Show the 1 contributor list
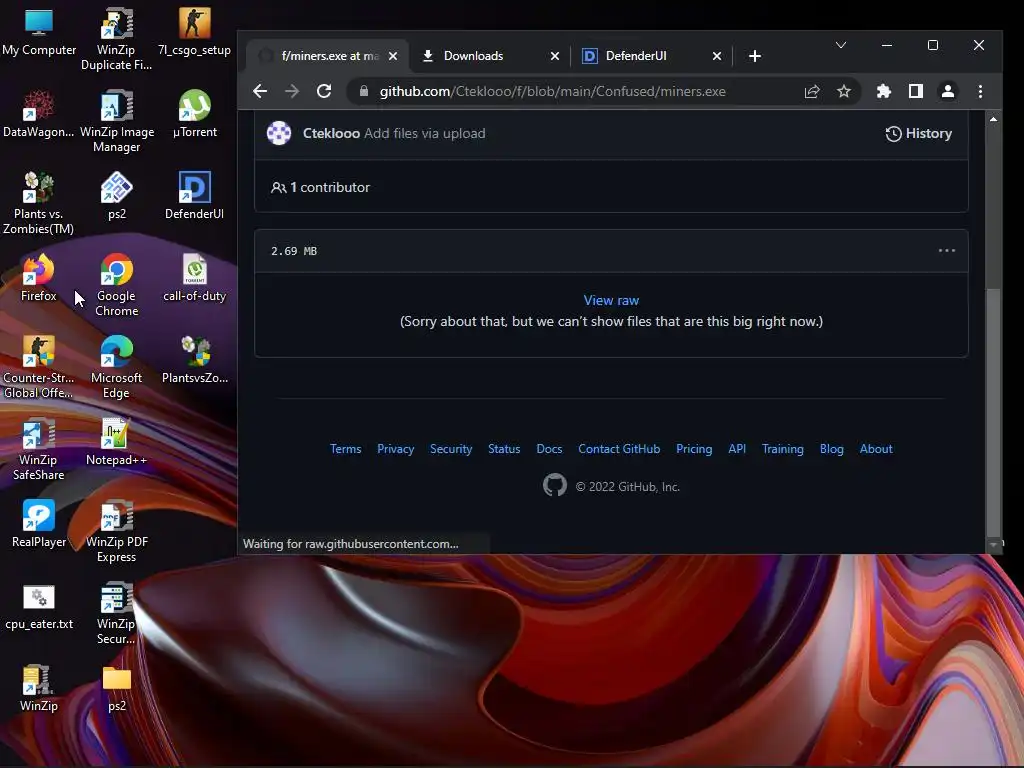1024x768 pixels. point(320,187)
